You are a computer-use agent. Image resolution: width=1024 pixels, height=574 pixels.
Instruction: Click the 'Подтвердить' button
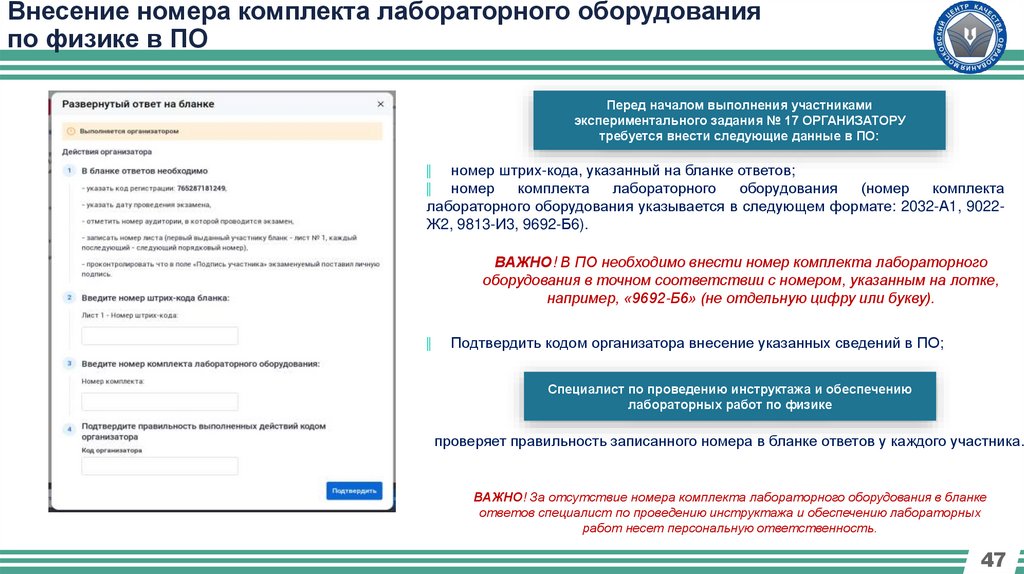354,490
